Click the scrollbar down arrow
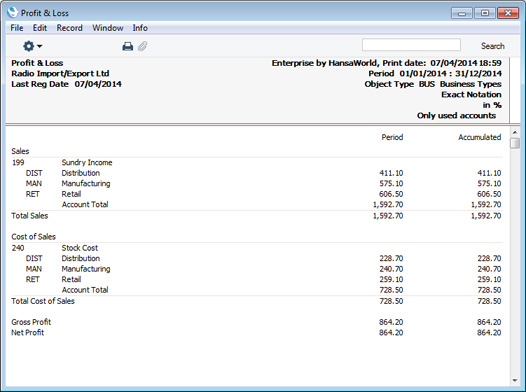 [515, 380]
